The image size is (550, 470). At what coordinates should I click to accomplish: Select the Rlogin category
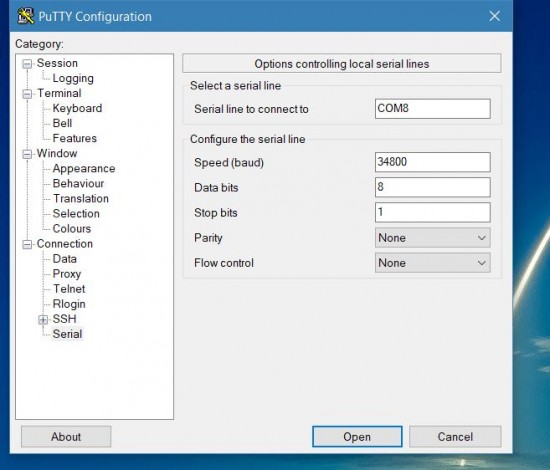click(x=69, y=304)
